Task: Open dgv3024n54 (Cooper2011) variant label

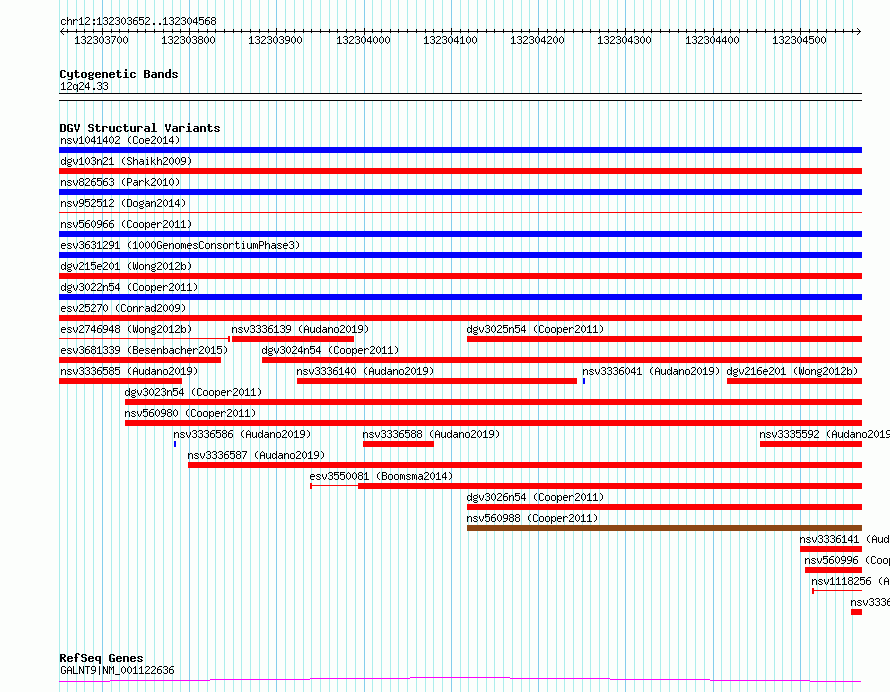Action: point(330,350)
